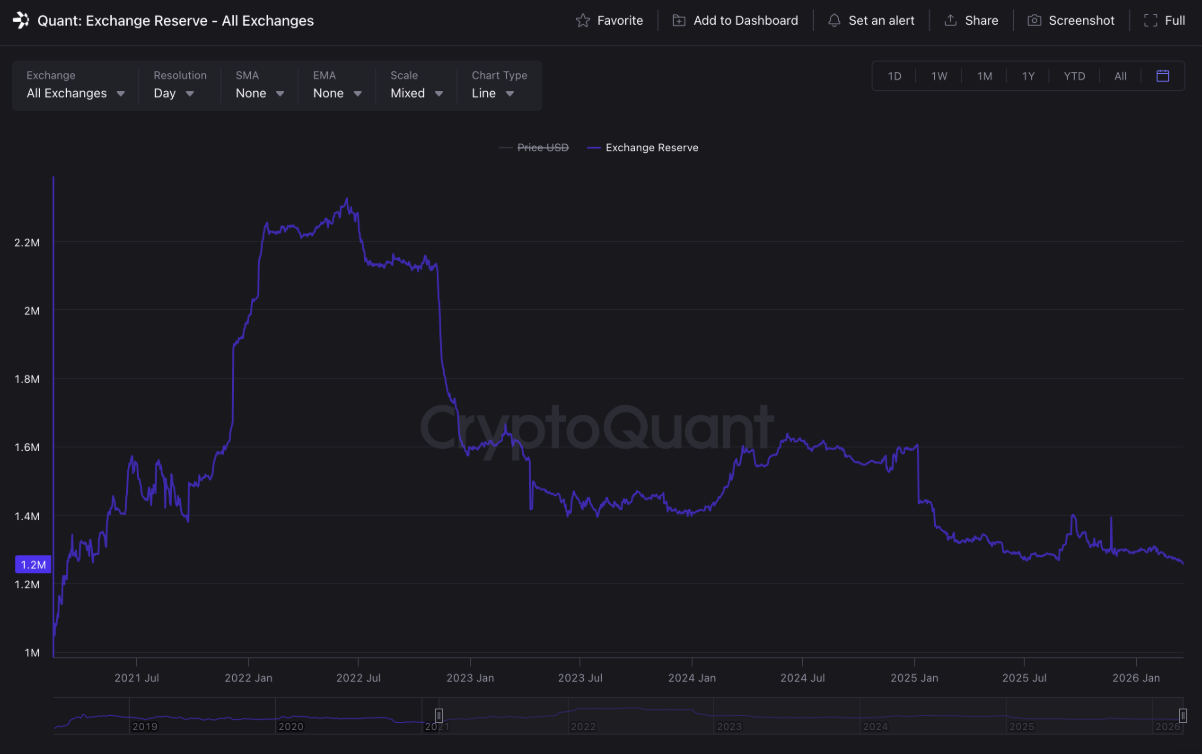The width and height of the screenshot is (1202, 754).
Task: Click the CryptoQuant logo icon in title
Action: click(21, 20)
